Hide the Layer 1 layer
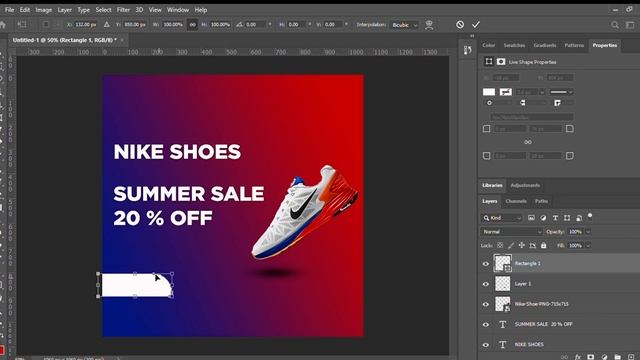Screen dimensions: 640x360 (486, 284)
